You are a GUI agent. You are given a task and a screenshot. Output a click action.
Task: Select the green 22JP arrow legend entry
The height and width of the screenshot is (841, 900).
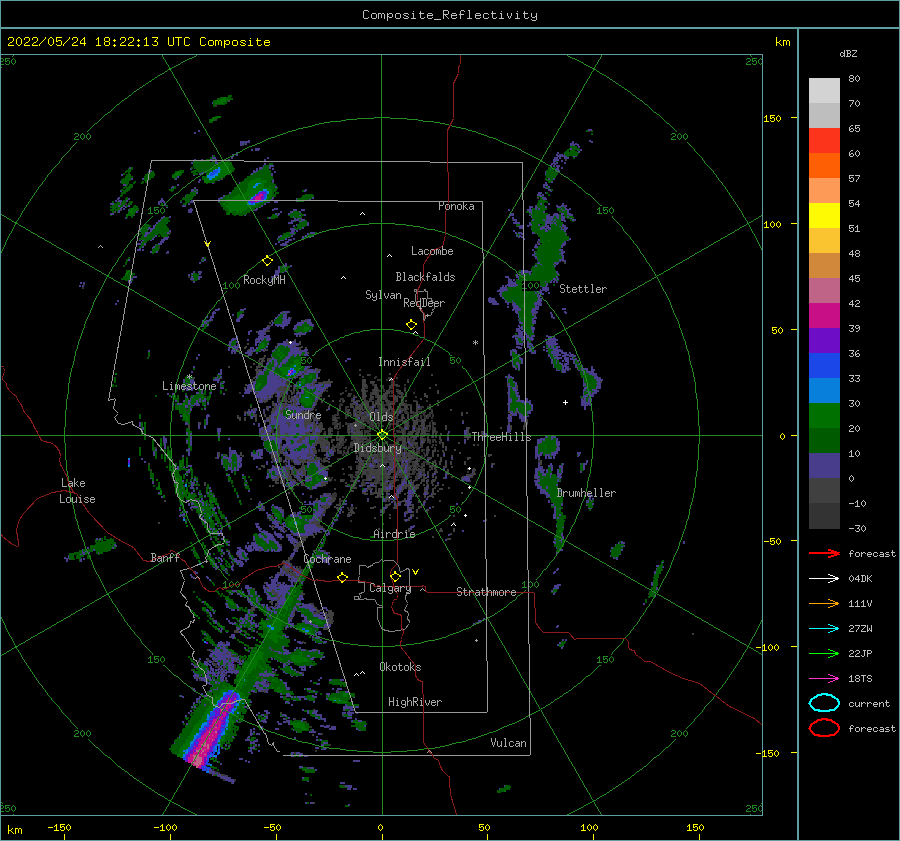coord(824,653)
